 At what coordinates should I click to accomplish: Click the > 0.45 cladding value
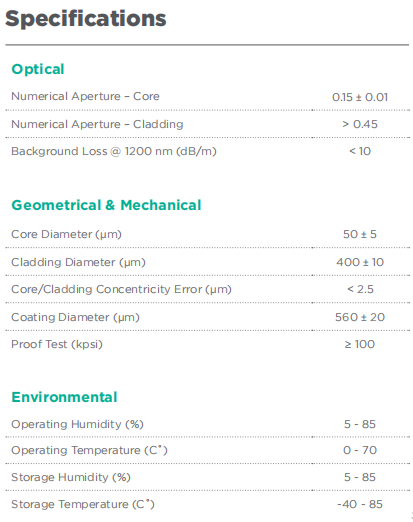(x=360, y=124)
